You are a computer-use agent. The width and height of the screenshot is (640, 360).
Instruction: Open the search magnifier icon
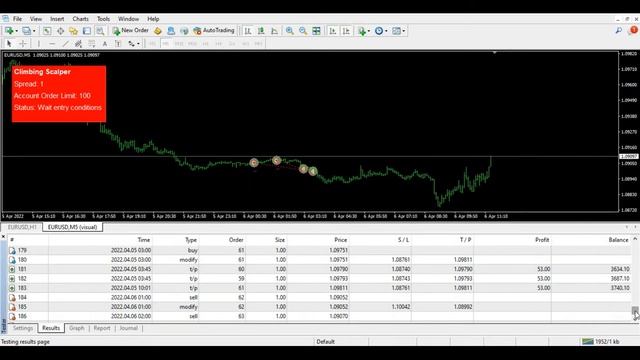tap(619, 30)
